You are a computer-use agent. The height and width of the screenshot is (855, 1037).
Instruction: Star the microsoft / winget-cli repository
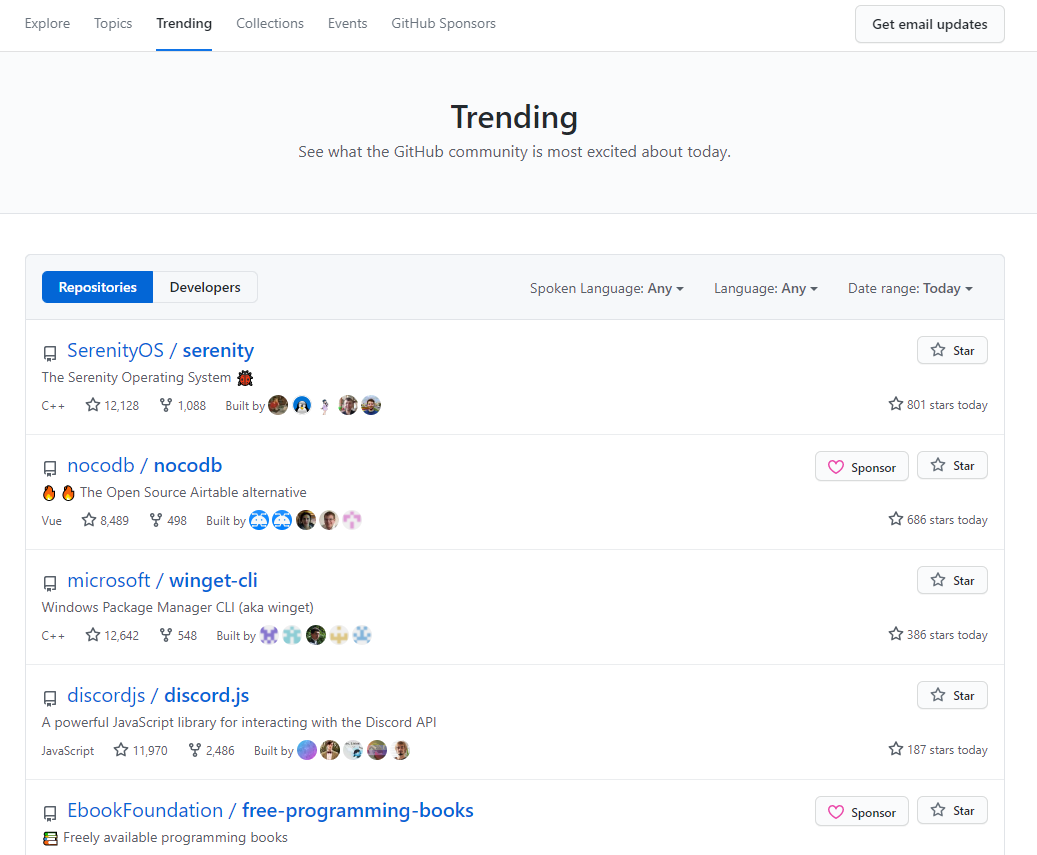point(952,581)
